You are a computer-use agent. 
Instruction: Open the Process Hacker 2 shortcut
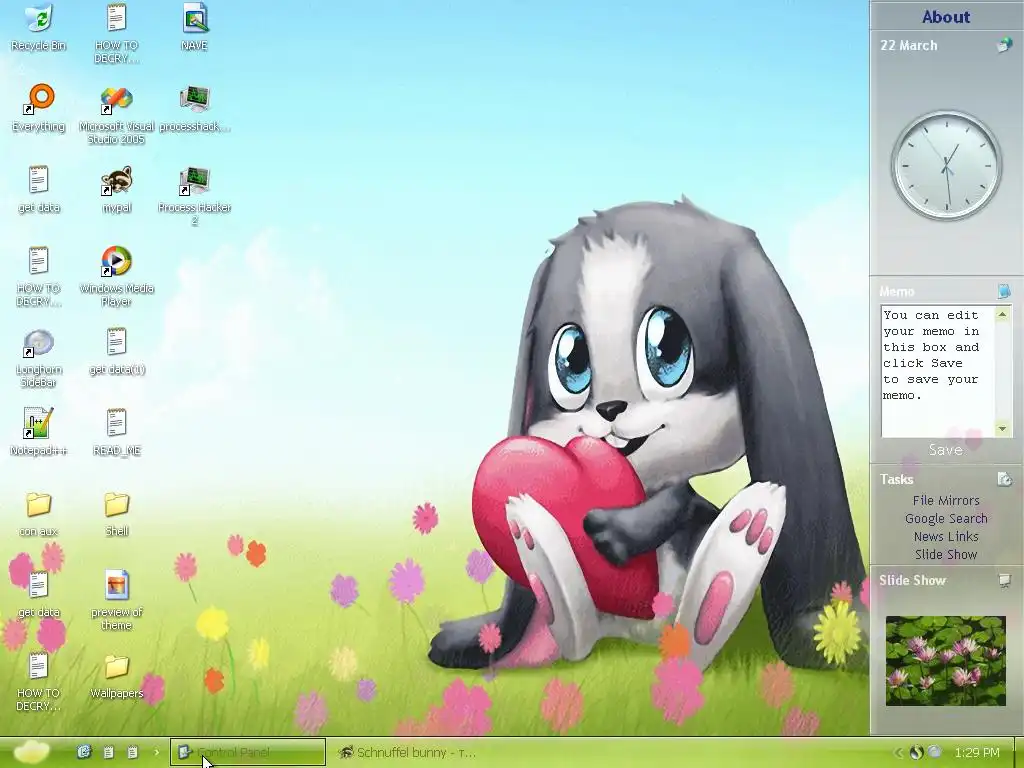195,196
